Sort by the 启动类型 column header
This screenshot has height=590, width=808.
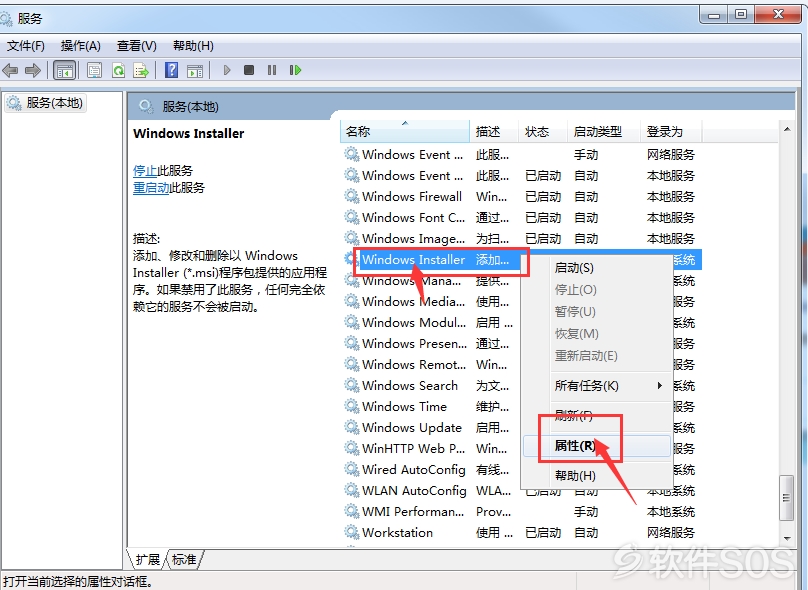click(x=603, y=132)
